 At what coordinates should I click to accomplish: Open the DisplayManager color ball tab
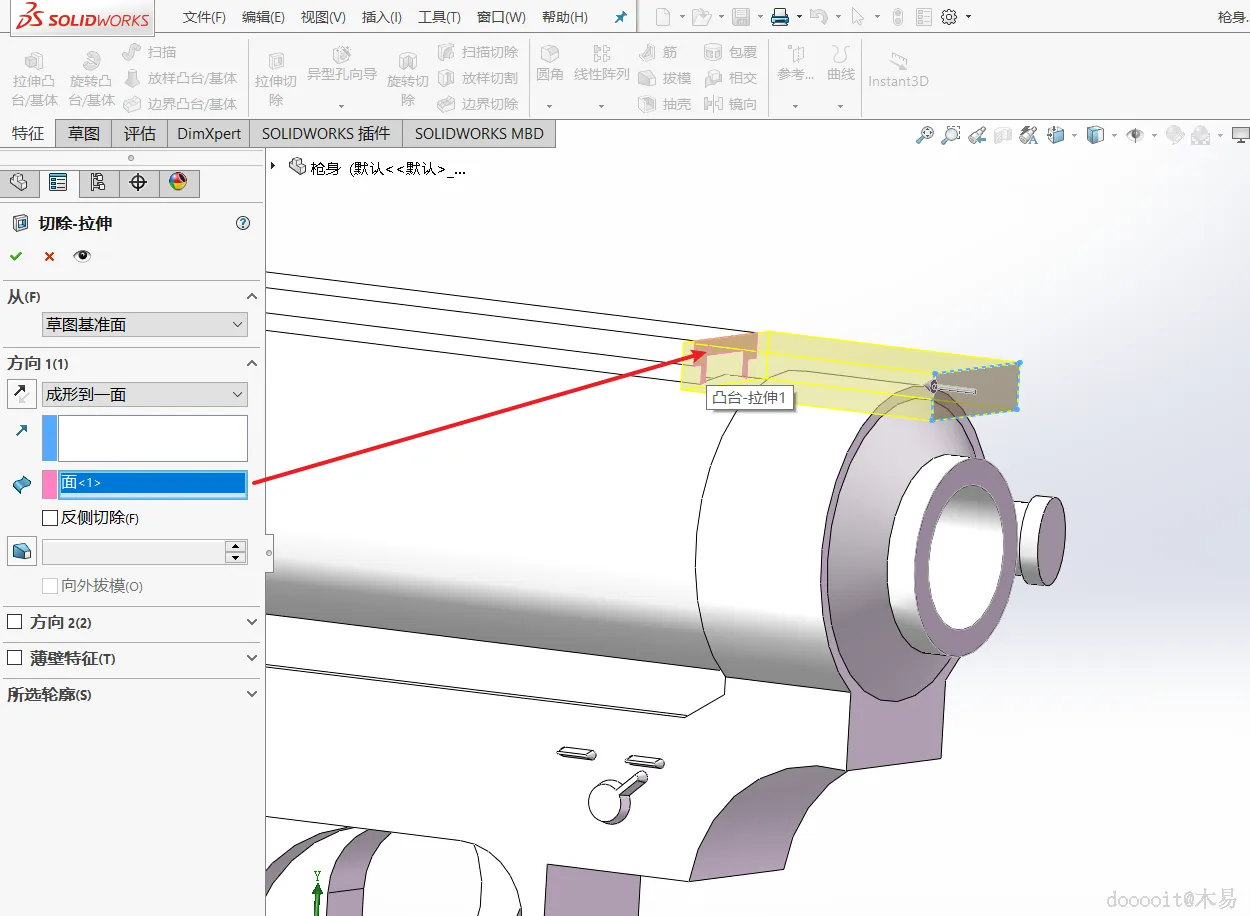pos(178,182)
